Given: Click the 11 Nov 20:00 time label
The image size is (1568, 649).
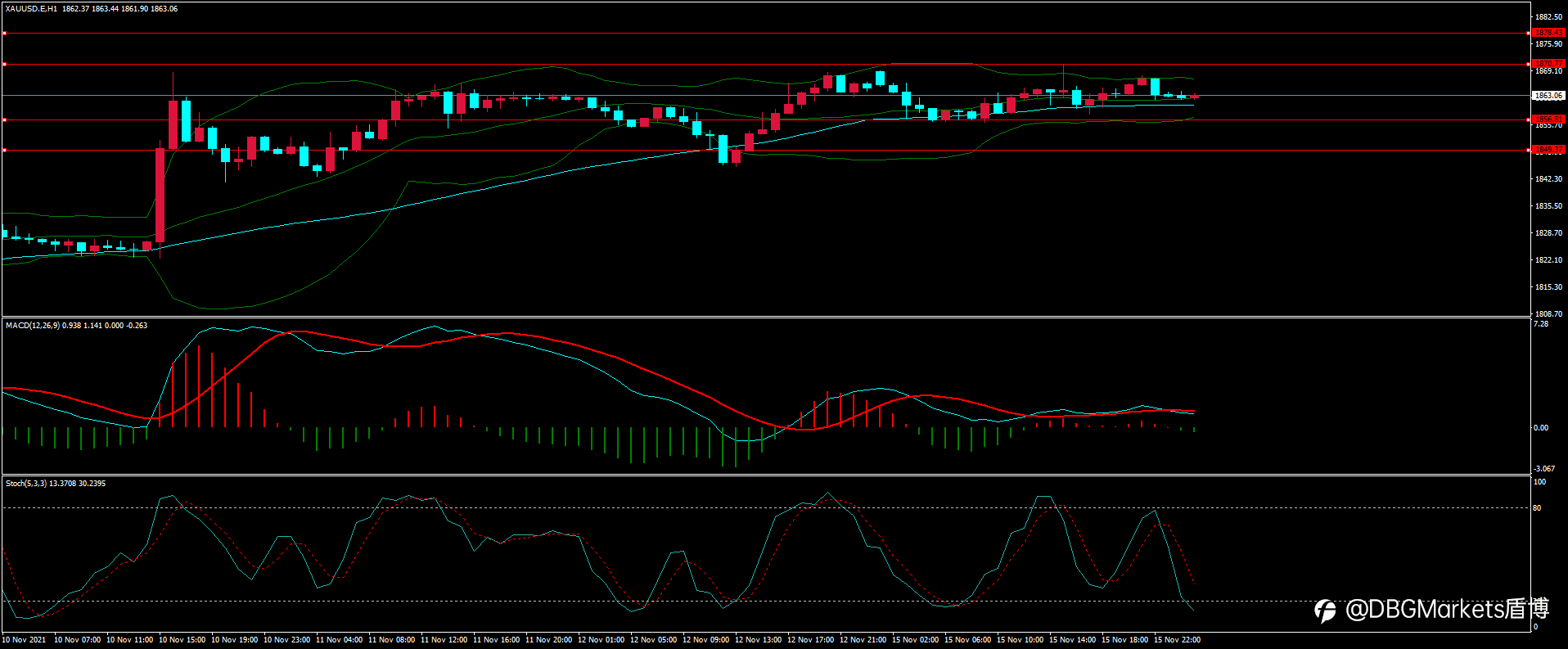Looking at the screenshot, I should point(548,640).
